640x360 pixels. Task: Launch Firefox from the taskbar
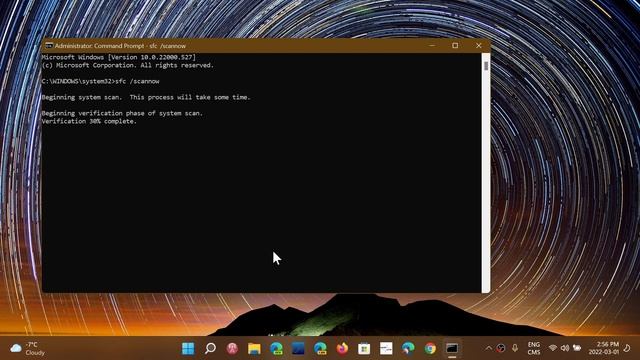click(342, 349)
